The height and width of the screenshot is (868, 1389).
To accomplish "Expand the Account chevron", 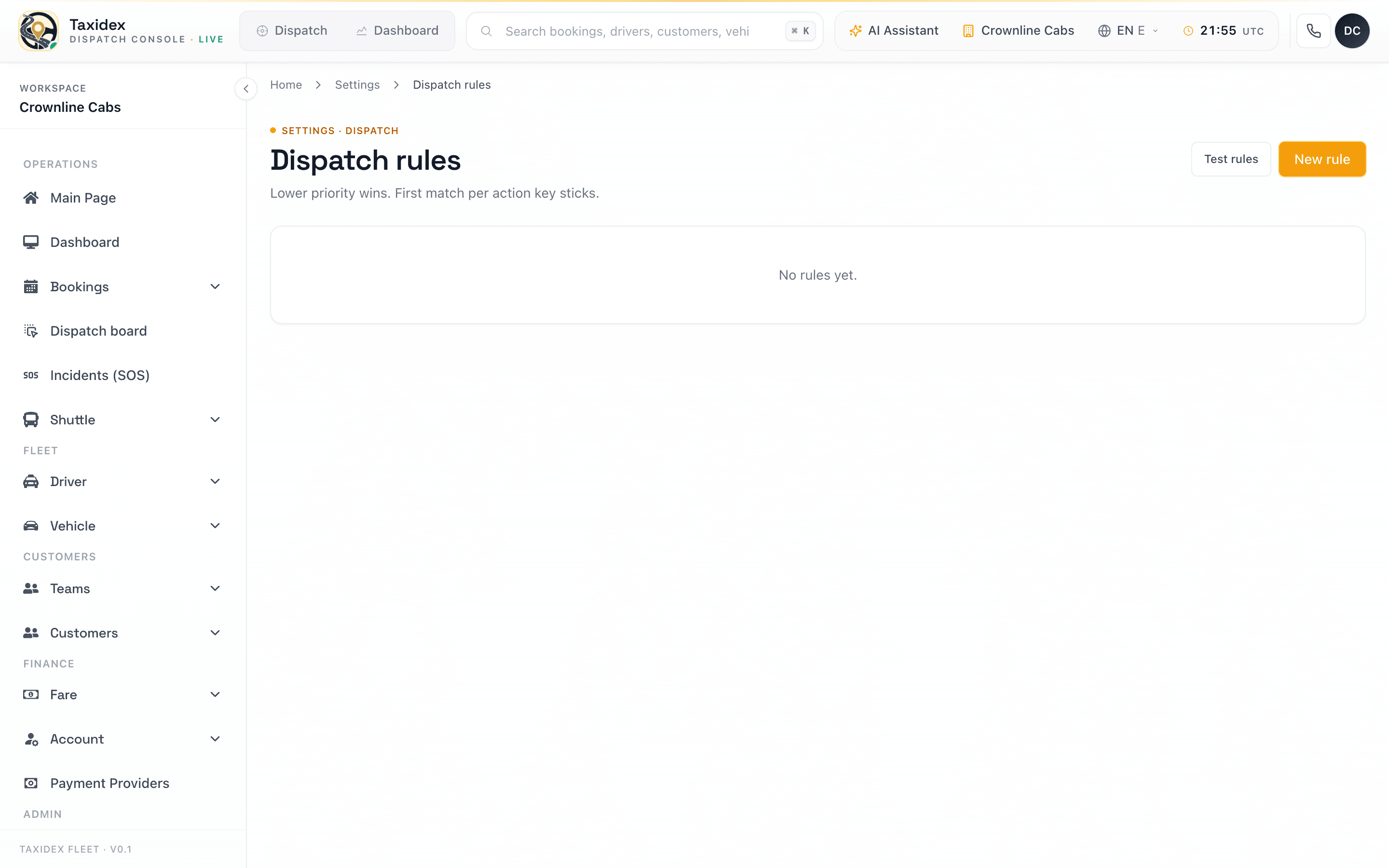I will coord(215,739).
